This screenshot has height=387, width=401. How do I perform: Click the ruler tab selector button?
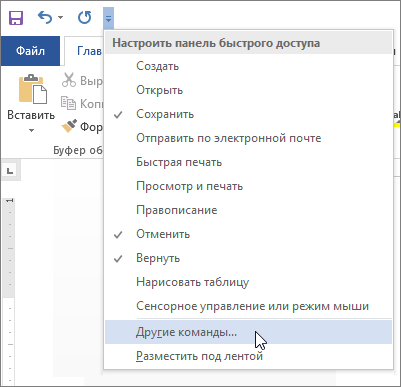point(10,171)
